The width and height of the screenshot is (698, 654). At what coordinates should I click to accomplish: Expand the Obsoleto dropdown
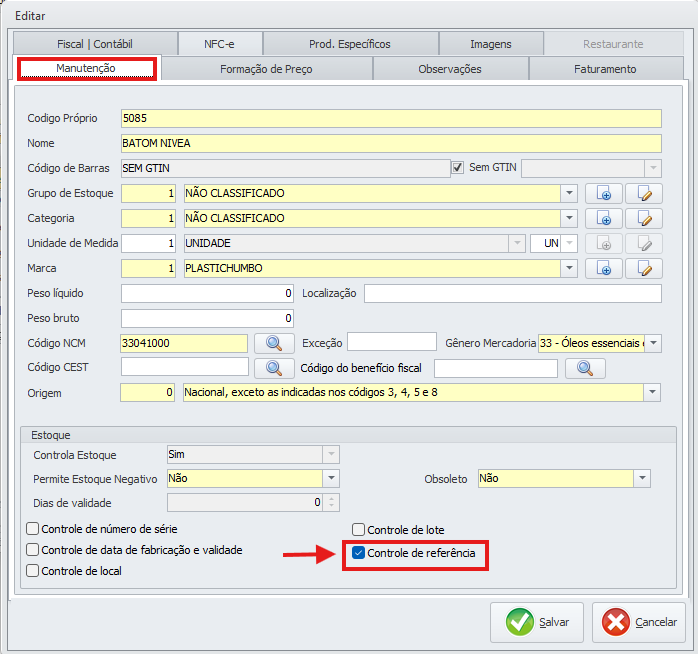[643, 479]
